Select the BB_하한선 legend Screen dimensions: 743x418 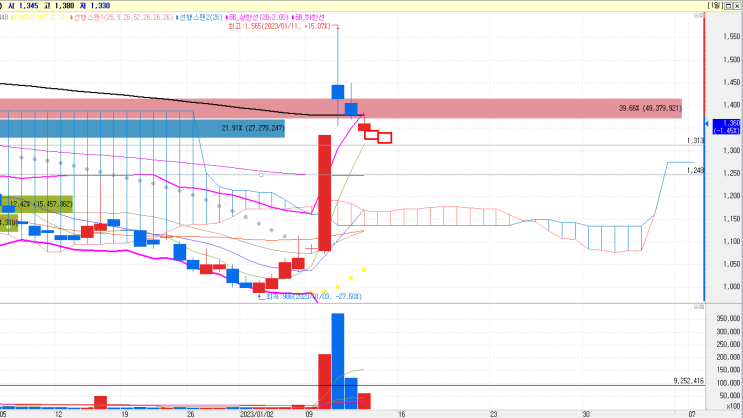[308, 18]
